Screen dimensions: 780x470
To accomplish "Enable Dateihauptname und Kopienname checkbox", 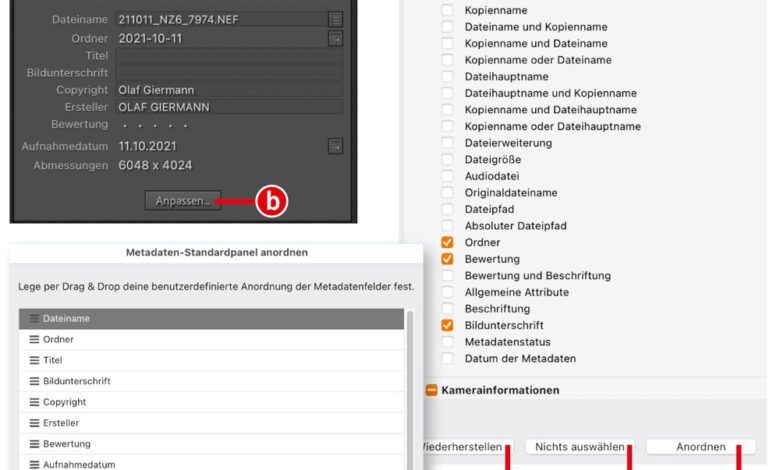I will point(447,93).
